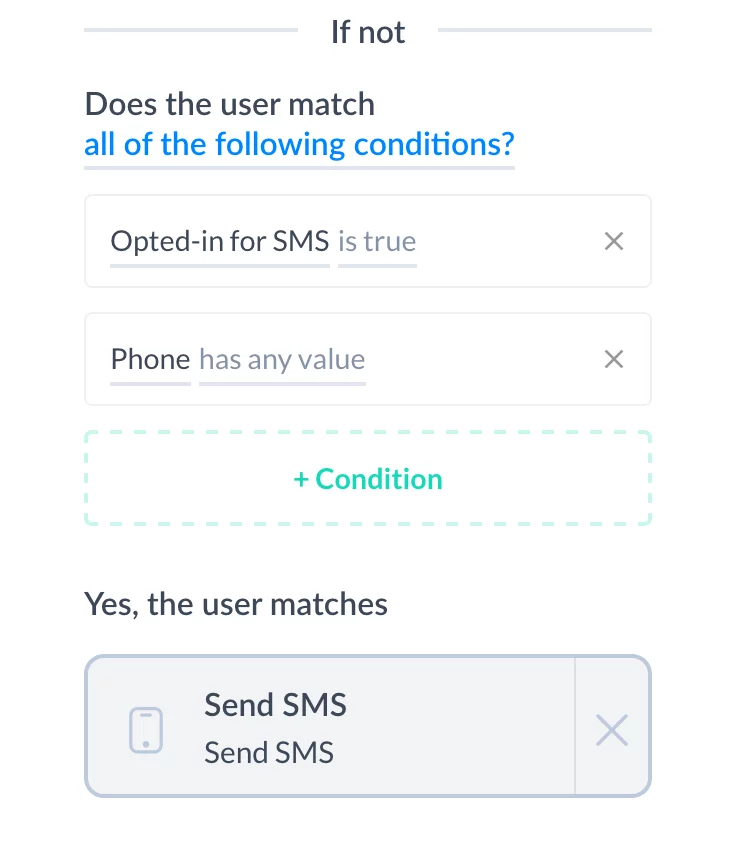Click the phone icon in Send SMS
Viewport: 736px width, 860px height.
pyautogui.click(x=146, y=730)
